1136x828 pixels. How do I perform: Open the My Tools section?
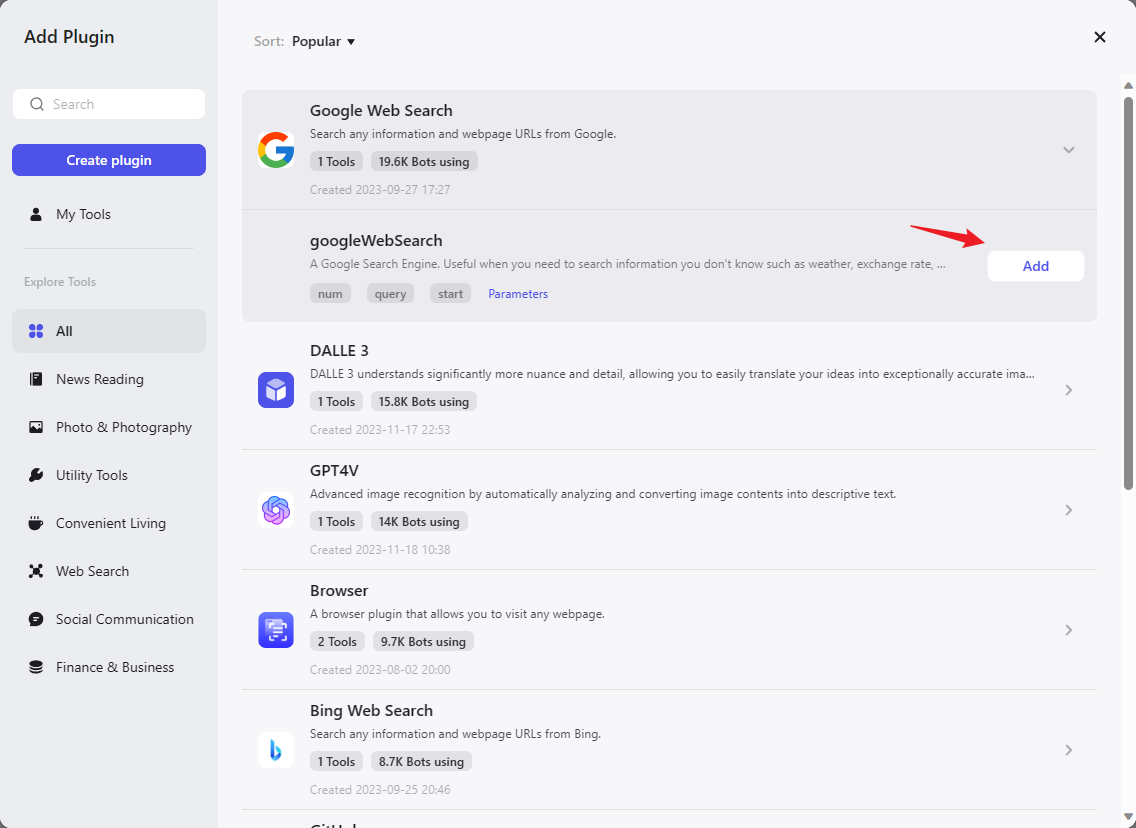[x=83, y=214]
